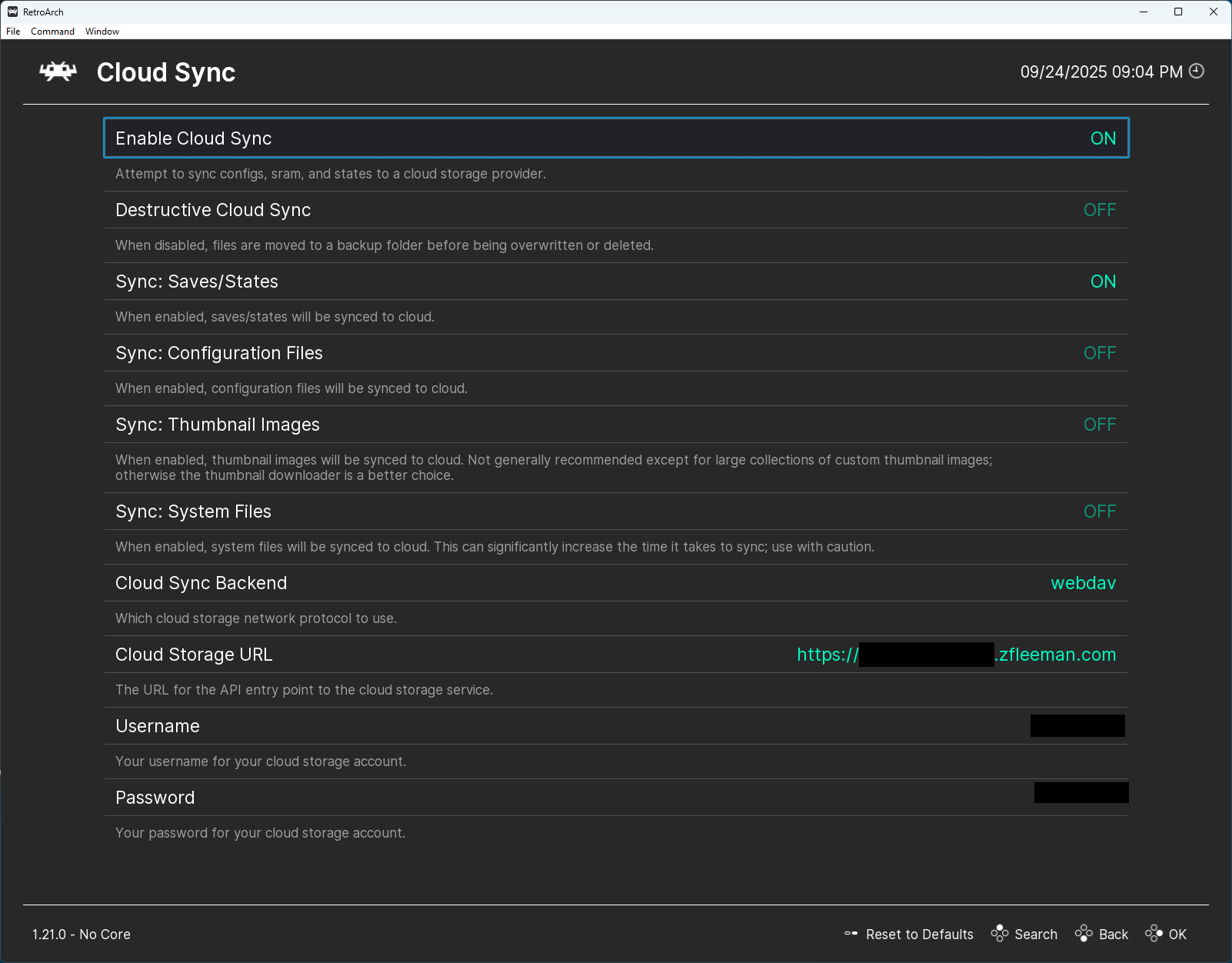Select the Username row label
The image size is (1232, 963).
click(x=158, y=726)
